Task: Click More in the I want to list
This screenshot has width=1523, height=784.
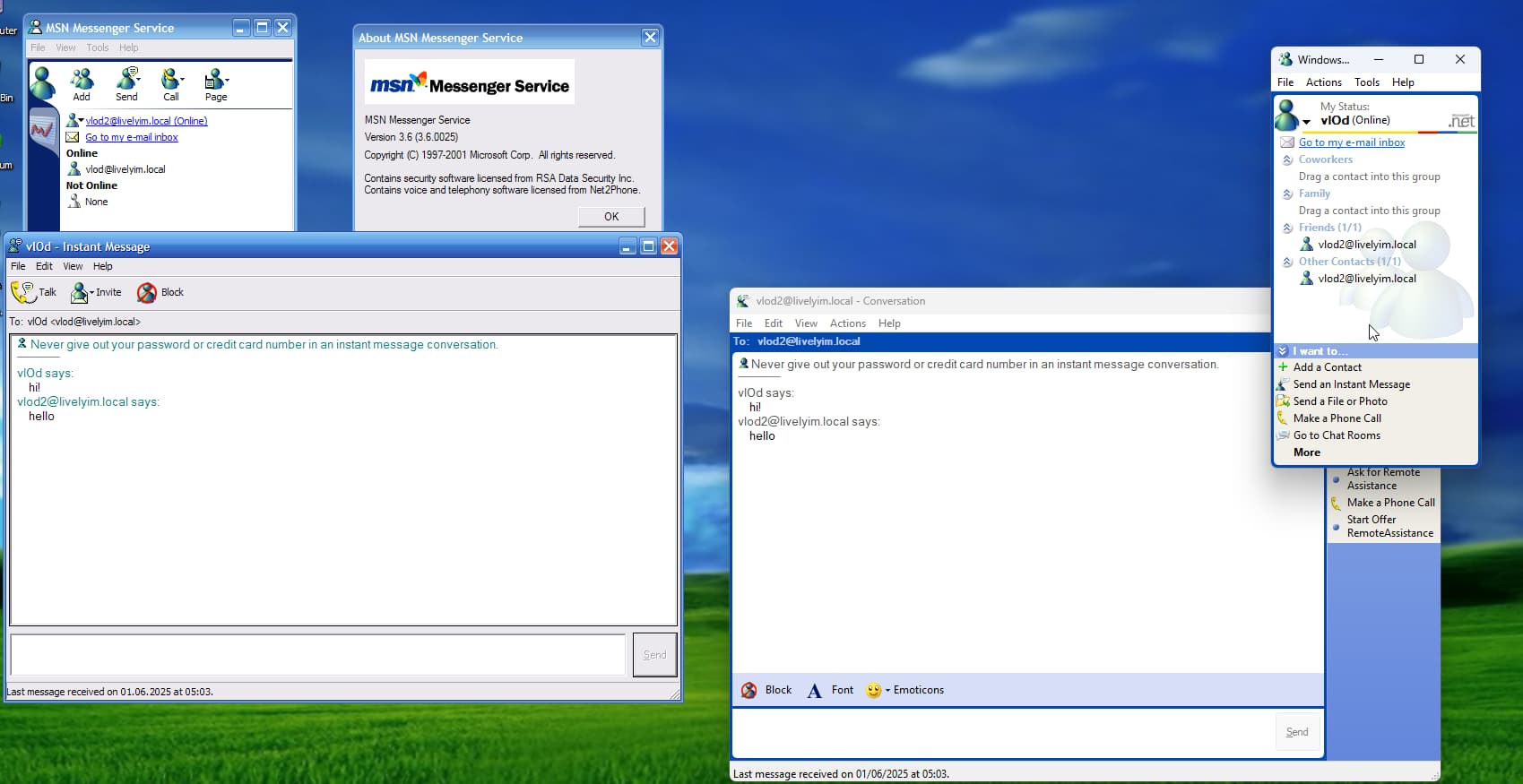Action: (1307, 452)
